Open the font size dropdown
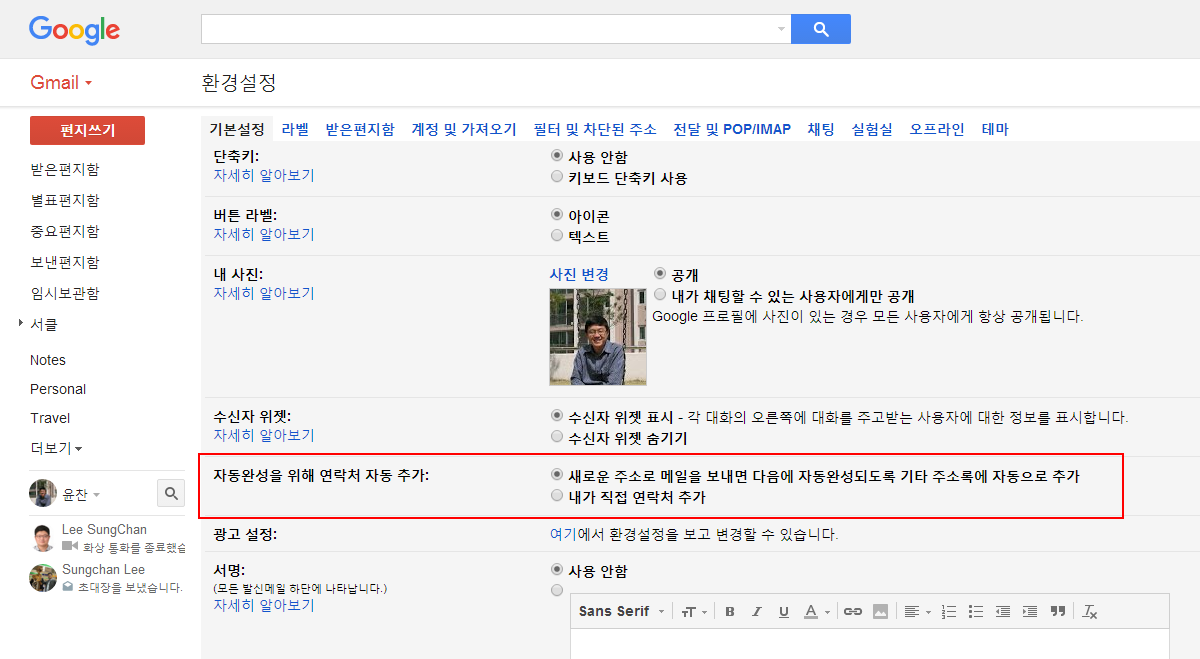Viewport: 1200px width, 659px height. click(x=694, y=611)
